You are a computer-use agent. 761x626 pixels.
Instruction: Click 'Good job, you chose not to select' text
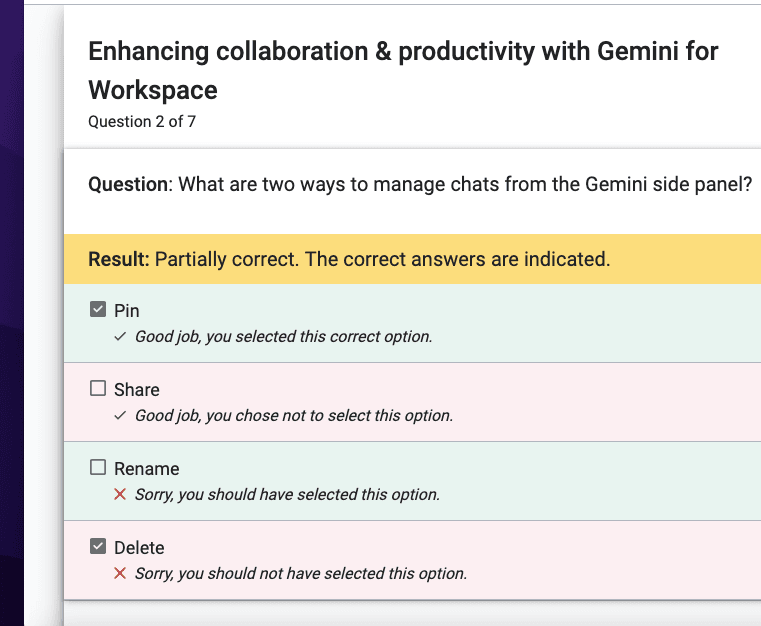pos(294,415)
